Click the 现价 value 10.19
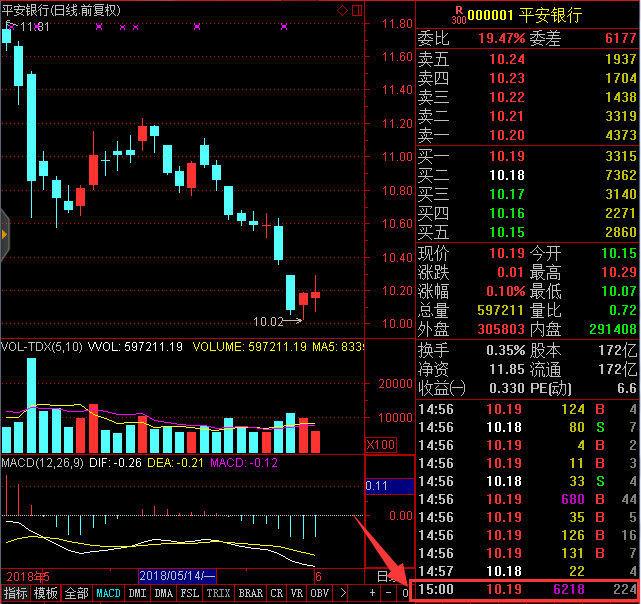 pyautogui.click(x=507, y=253)
